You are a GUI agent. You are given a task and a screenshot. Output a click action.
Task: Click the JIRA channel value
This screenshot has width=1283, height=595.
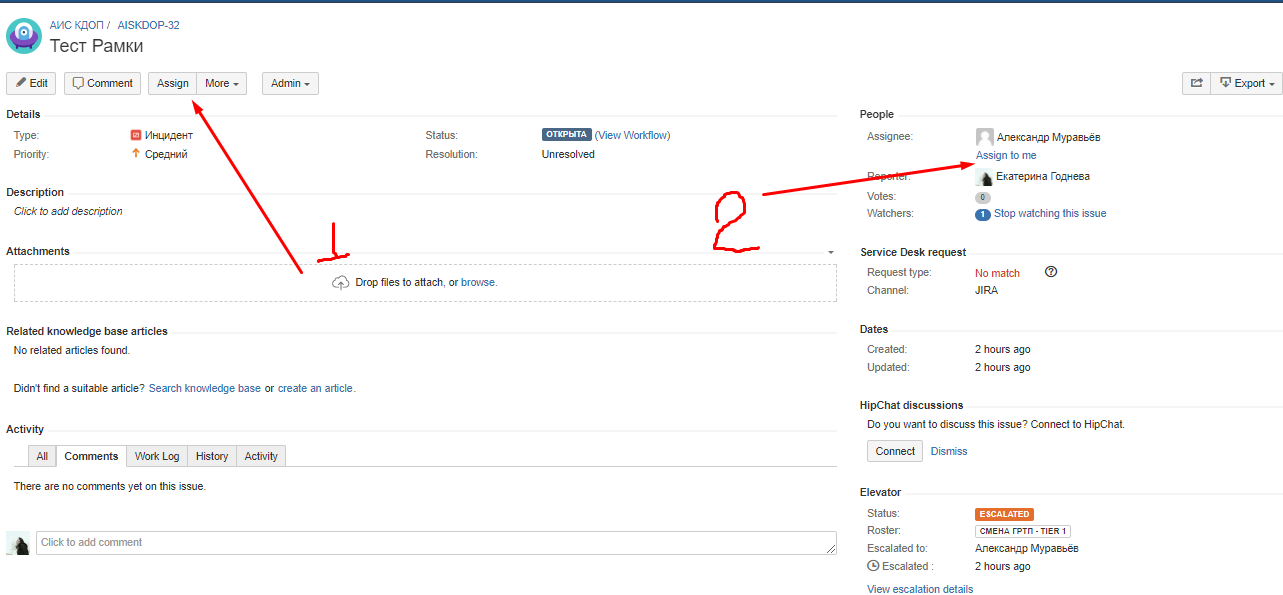click(986, 291)
